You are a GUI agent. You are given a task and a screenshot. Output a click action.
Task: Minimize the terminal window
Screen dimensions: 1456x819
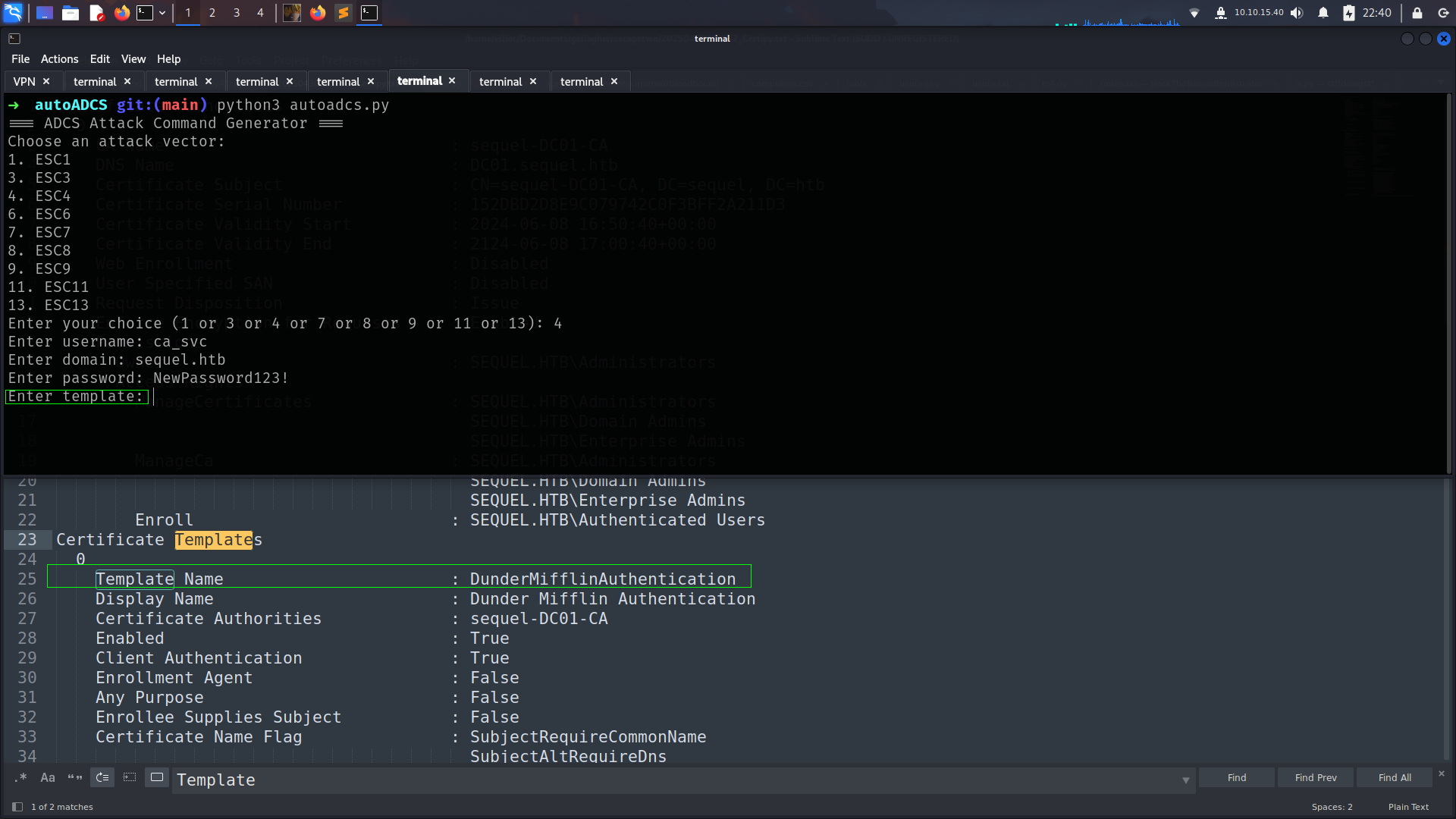click(1407, 39)
